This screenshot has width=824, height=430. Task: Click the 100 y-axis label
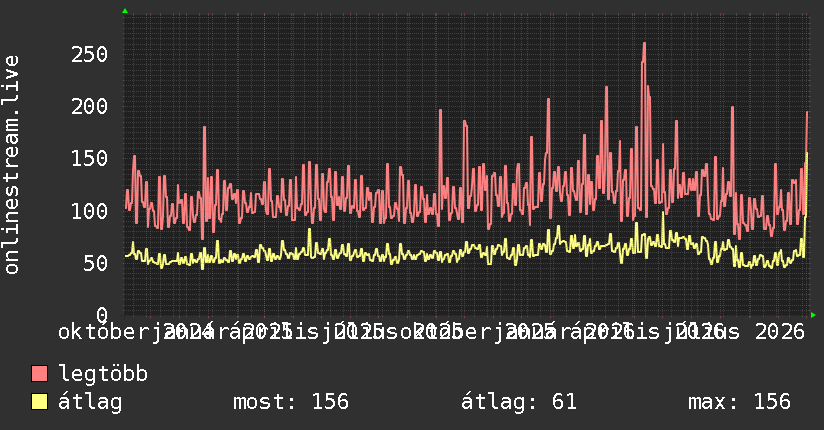89,211
